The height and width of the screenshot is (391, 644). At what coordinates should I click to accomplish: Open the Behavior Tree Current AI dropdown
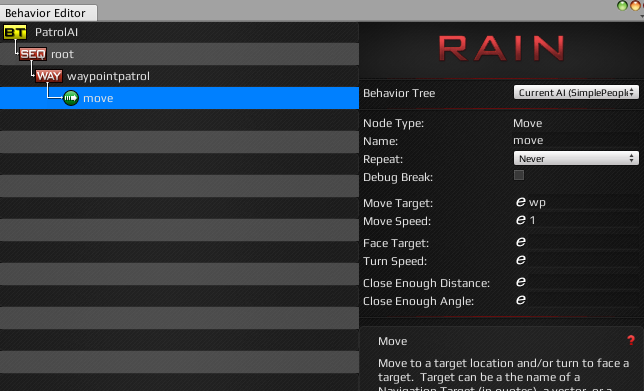[576, 92]
